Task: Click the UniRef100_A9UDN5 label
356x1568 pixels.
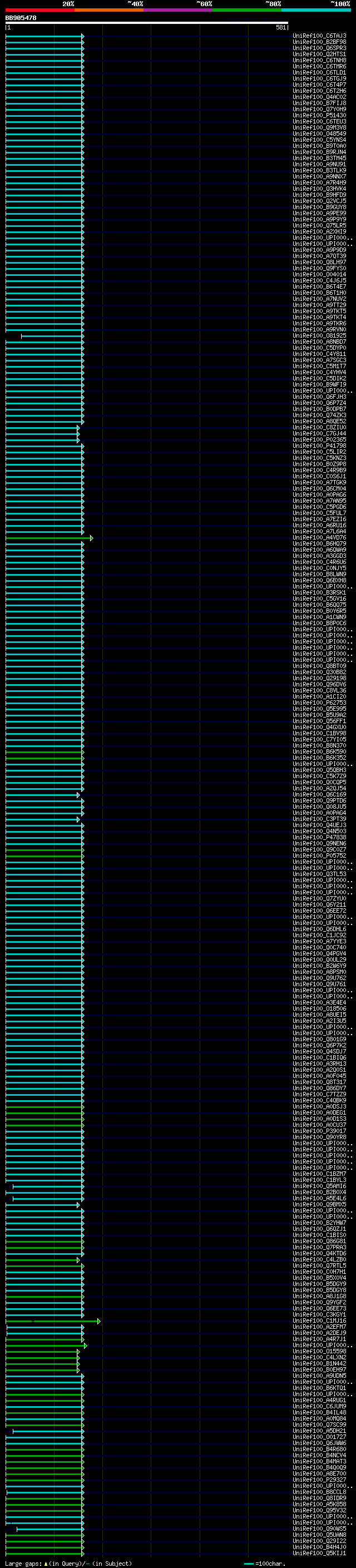Action: (x=319, y=1376)
